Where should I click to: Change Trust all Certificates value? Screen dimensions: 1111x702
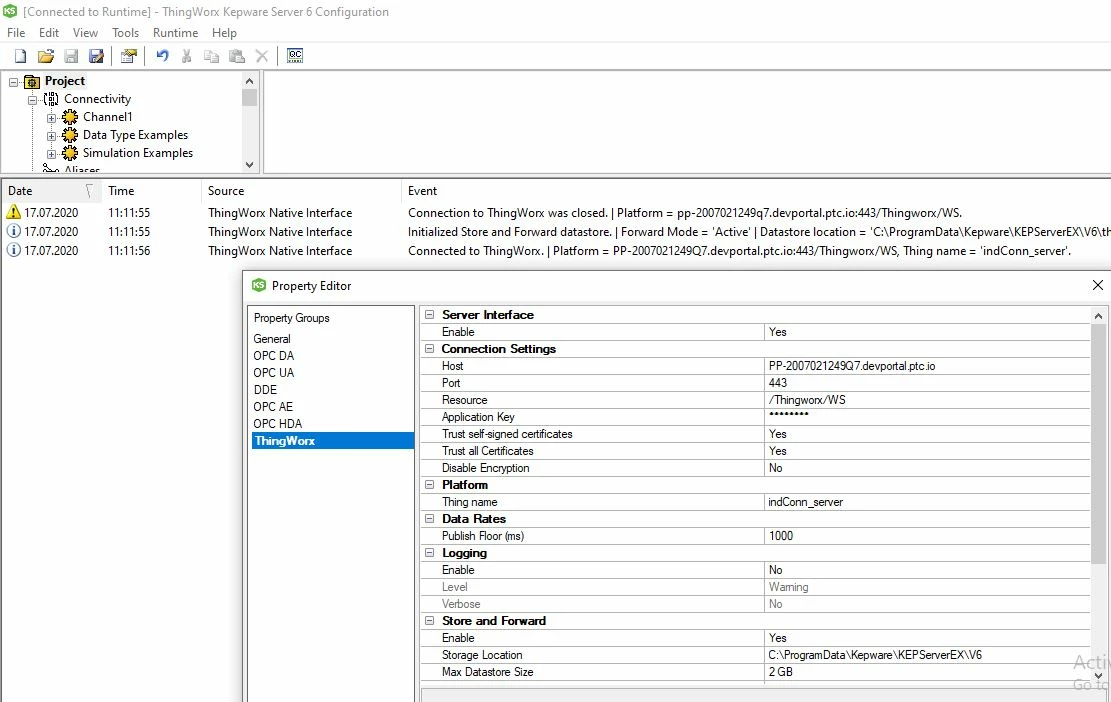click(x=927, y=451)
